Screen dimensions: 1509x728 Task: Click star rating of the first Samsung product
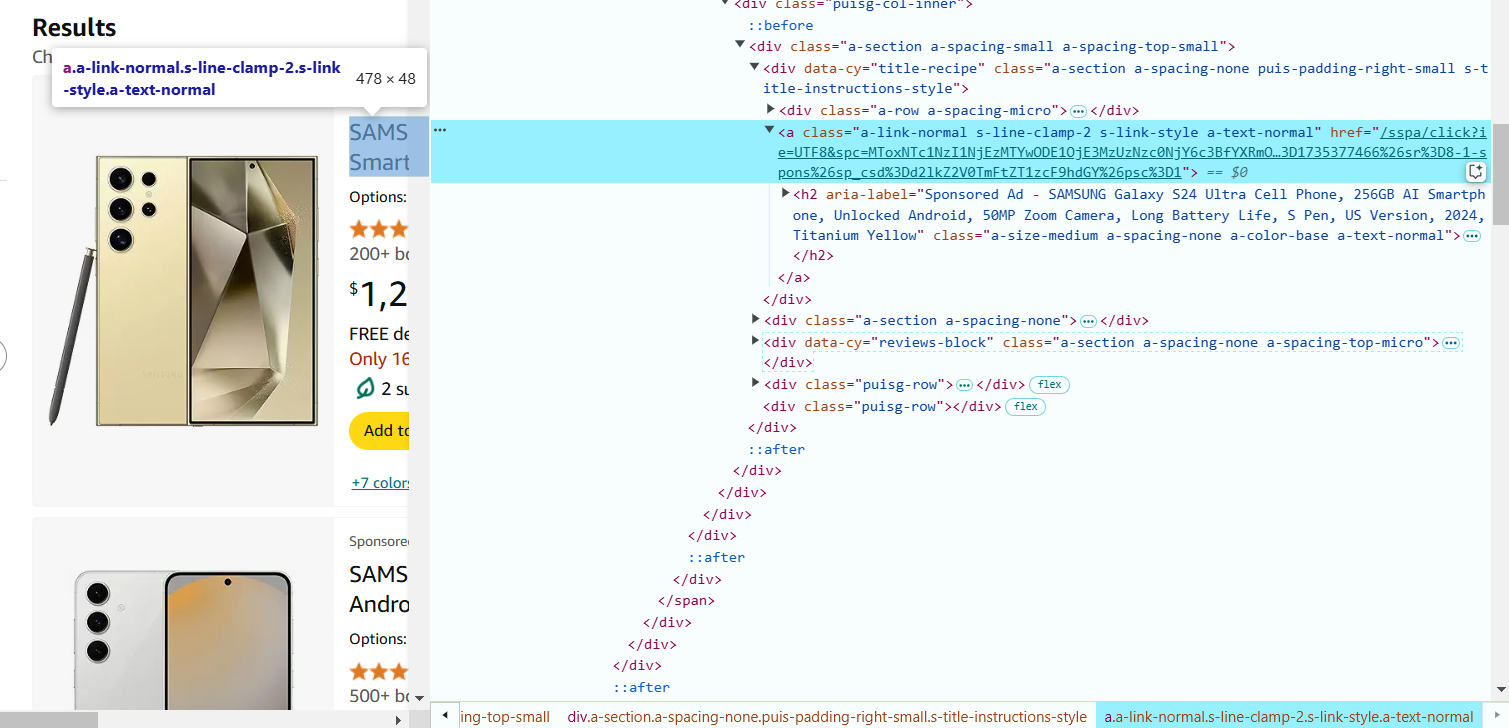point(378,229)
